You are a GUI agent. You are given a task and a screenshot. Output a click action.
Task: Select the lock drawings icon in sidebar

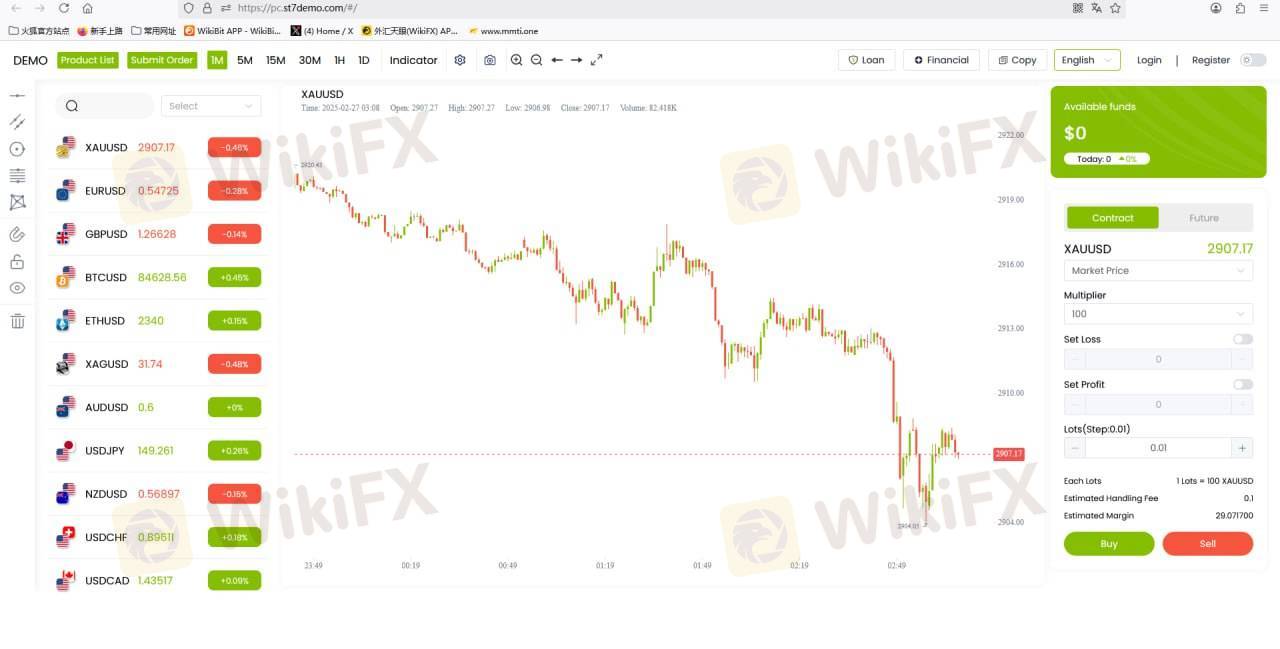17,262
